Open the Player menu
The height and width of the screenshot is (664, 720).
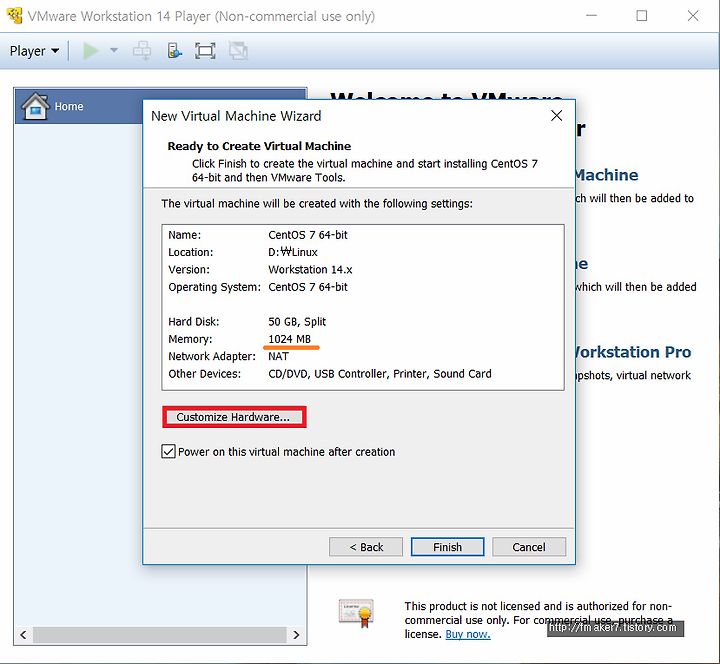pyautogui.click(x=34, y=51)
